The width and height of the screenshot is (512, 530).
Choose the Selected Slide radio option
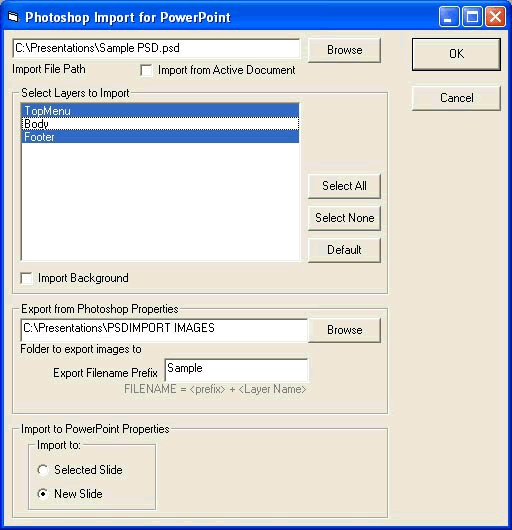coord(43,470)
